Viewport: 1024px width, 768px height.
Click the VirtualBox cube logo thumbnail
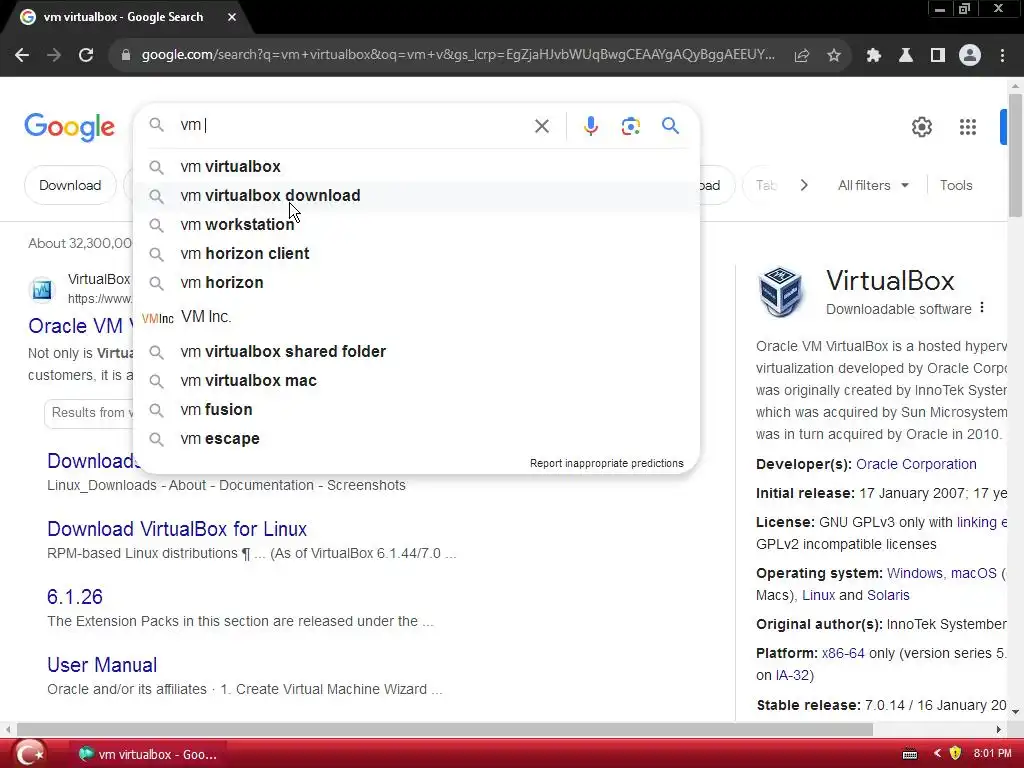(781, 291)
